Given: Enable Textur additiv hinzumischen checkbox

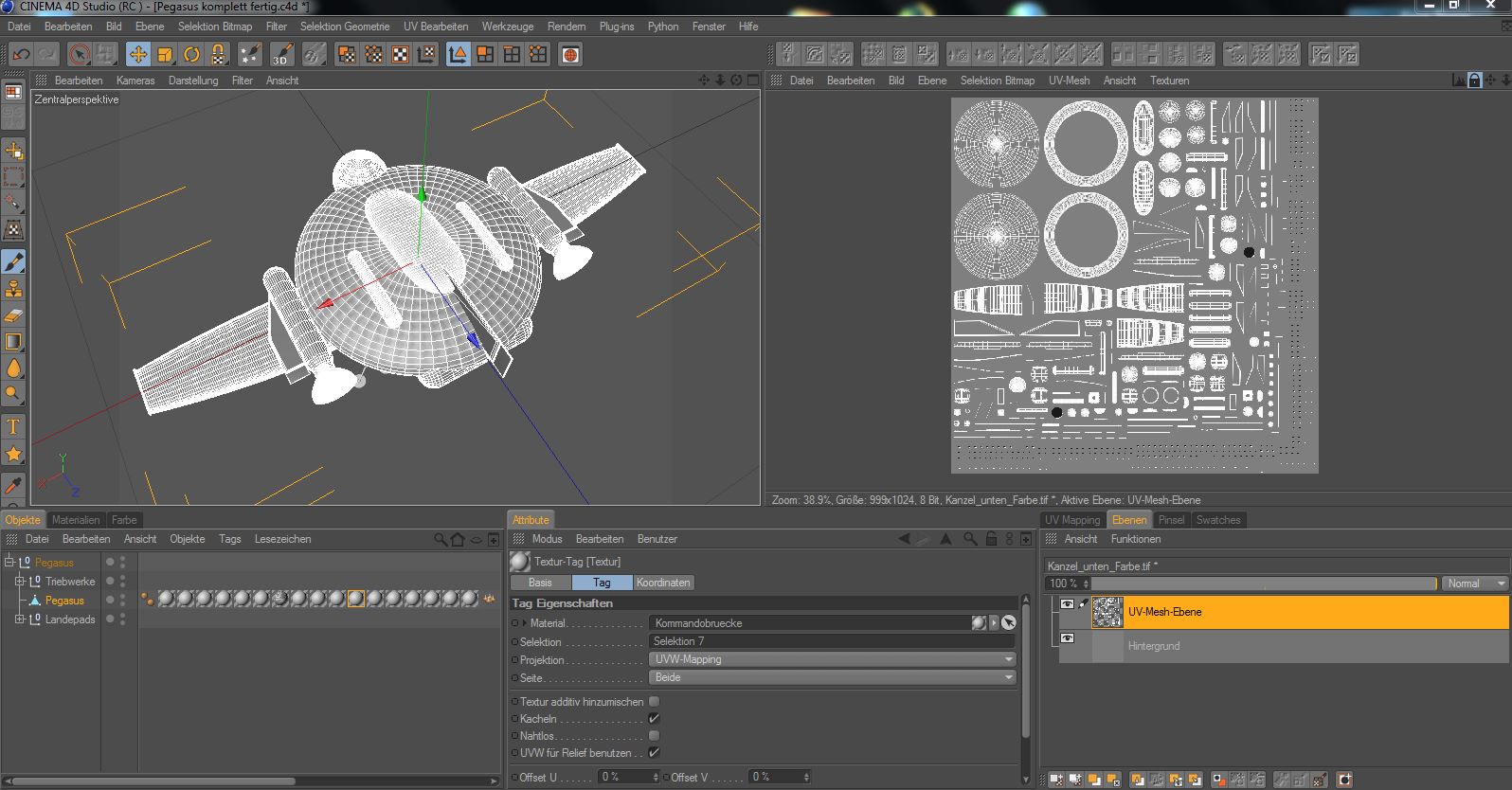Looking at the screenshot, I should [654, 702].
